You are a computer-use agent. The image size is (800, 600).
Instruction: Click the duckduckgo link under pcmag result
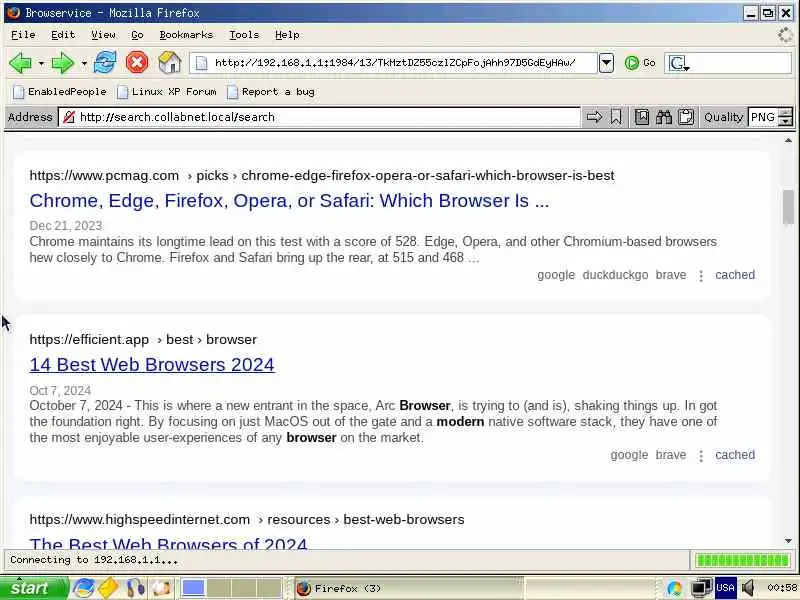coord(615,274)
